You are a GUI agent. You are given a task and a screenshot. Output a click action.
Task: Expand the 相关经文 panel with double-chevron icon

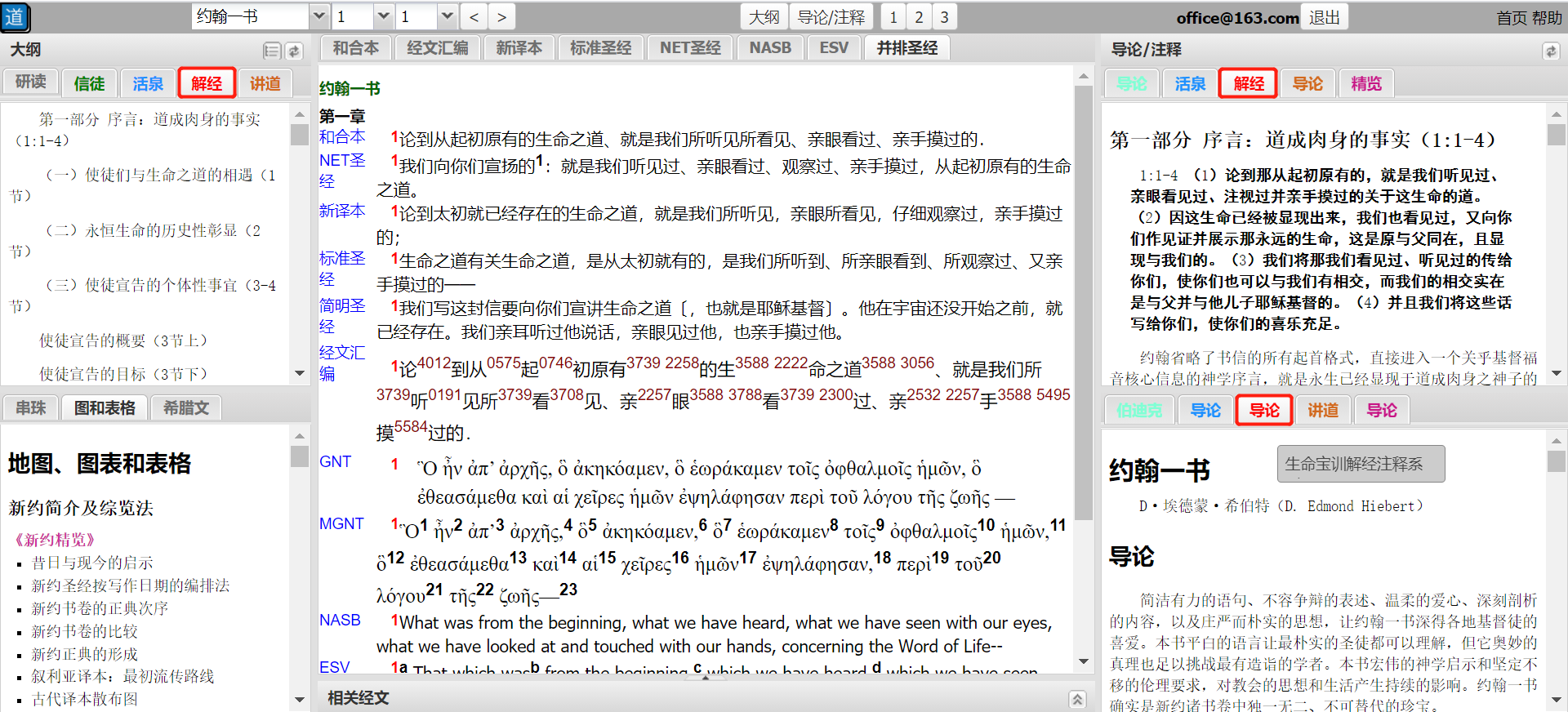1077,699
